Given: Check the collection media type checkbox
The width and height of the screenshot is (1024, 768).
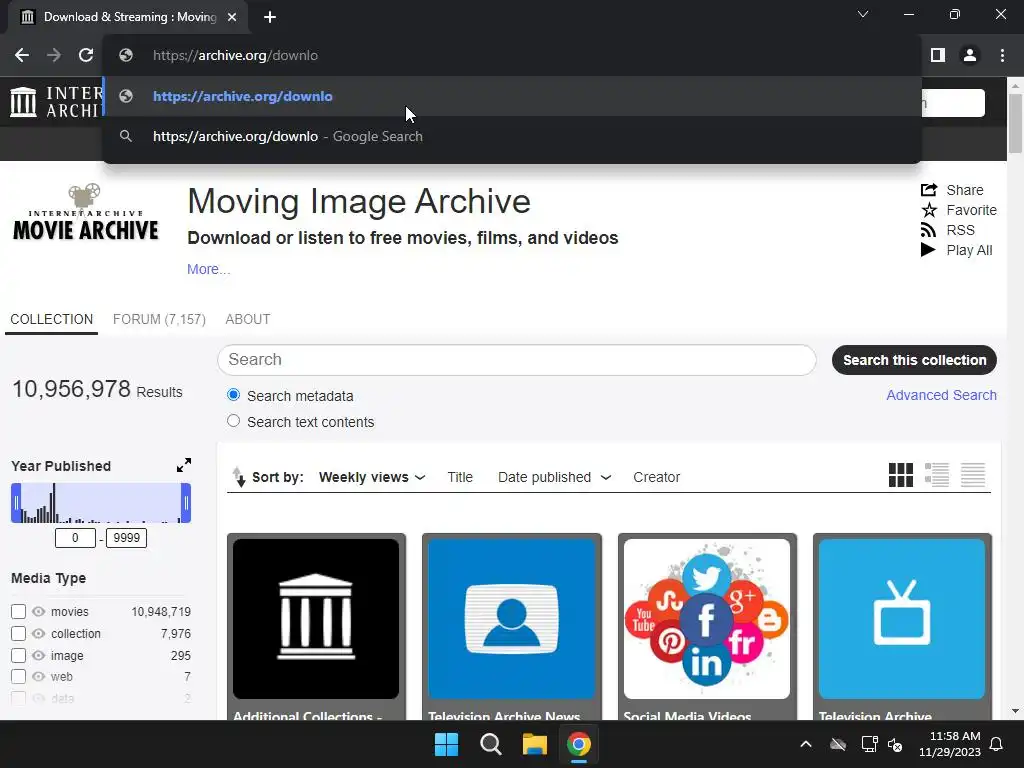Looking at the screenshot, I should tap(18, 633).
